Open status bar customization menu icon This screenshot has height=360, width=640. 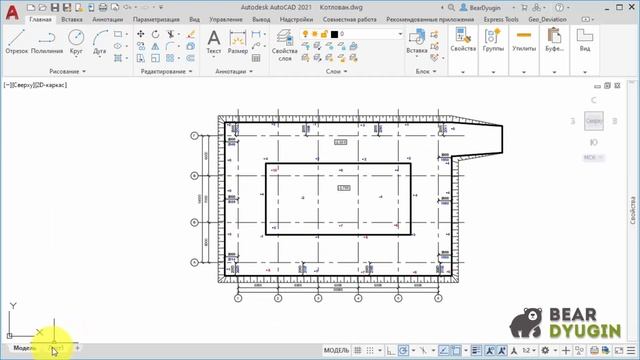[631, 350]
